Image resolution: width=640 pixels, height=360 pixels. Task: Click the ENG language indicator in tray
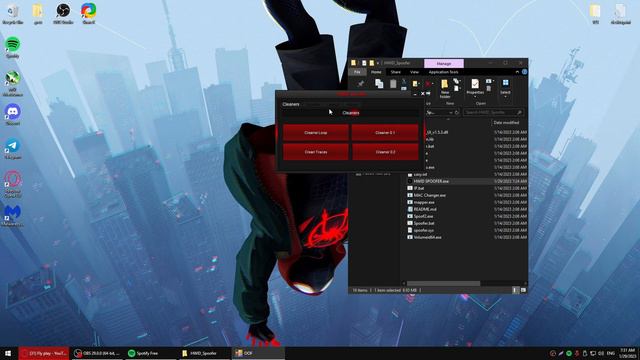click(x=611, y=353)
